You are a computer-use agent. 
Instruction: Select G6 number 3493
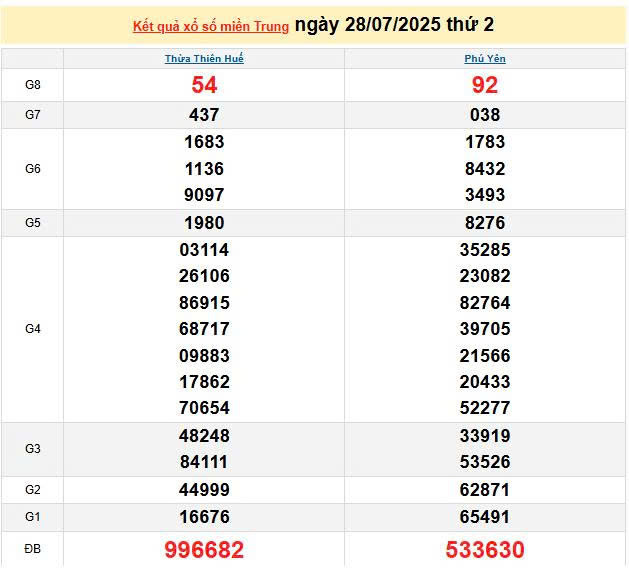(x=485, y=195)
